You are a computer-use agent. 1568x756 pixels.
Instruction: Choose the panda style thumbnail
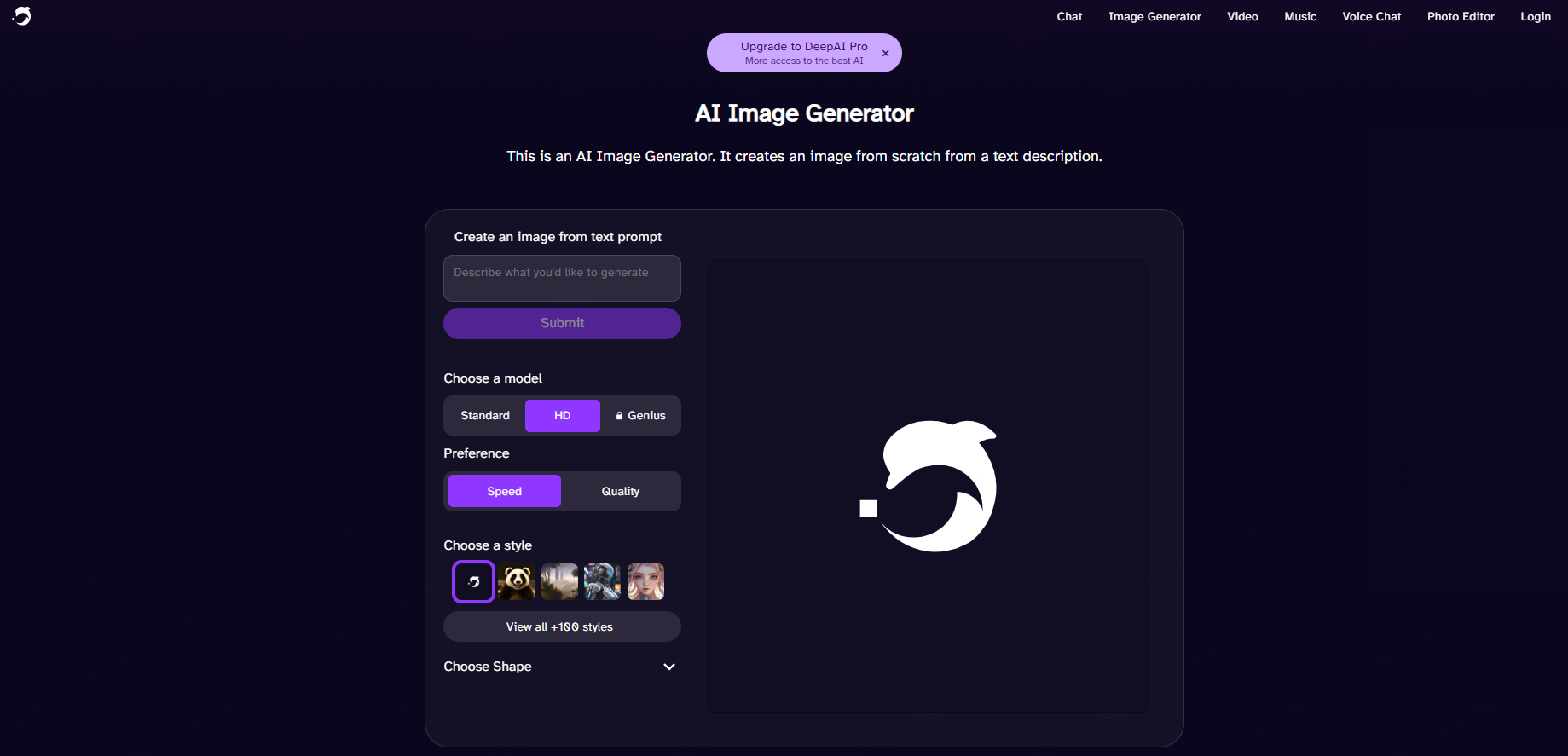[517, 581]
